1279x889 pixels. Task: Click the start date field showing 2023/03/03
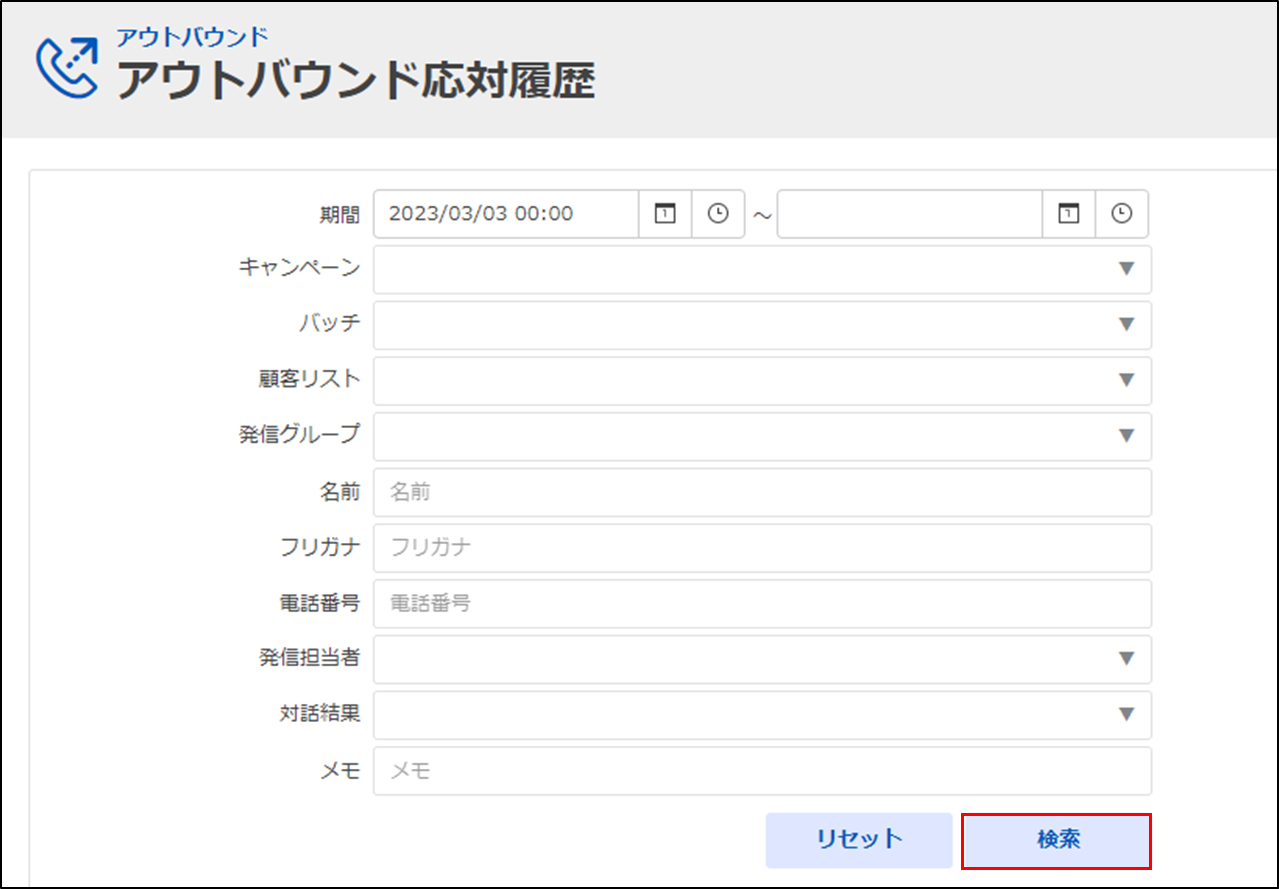[506, 214]
